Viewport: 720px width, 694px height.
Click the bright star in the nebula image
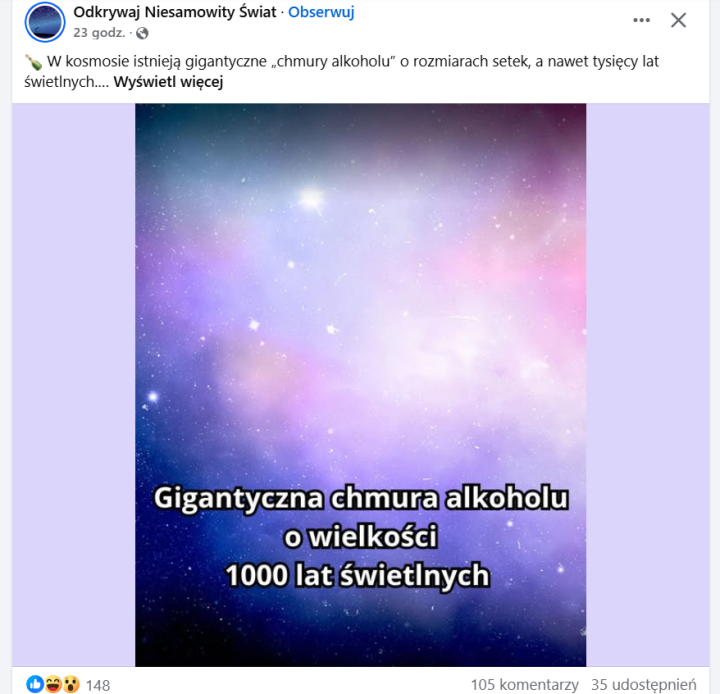pyautogui.click(x=311, y=198)
